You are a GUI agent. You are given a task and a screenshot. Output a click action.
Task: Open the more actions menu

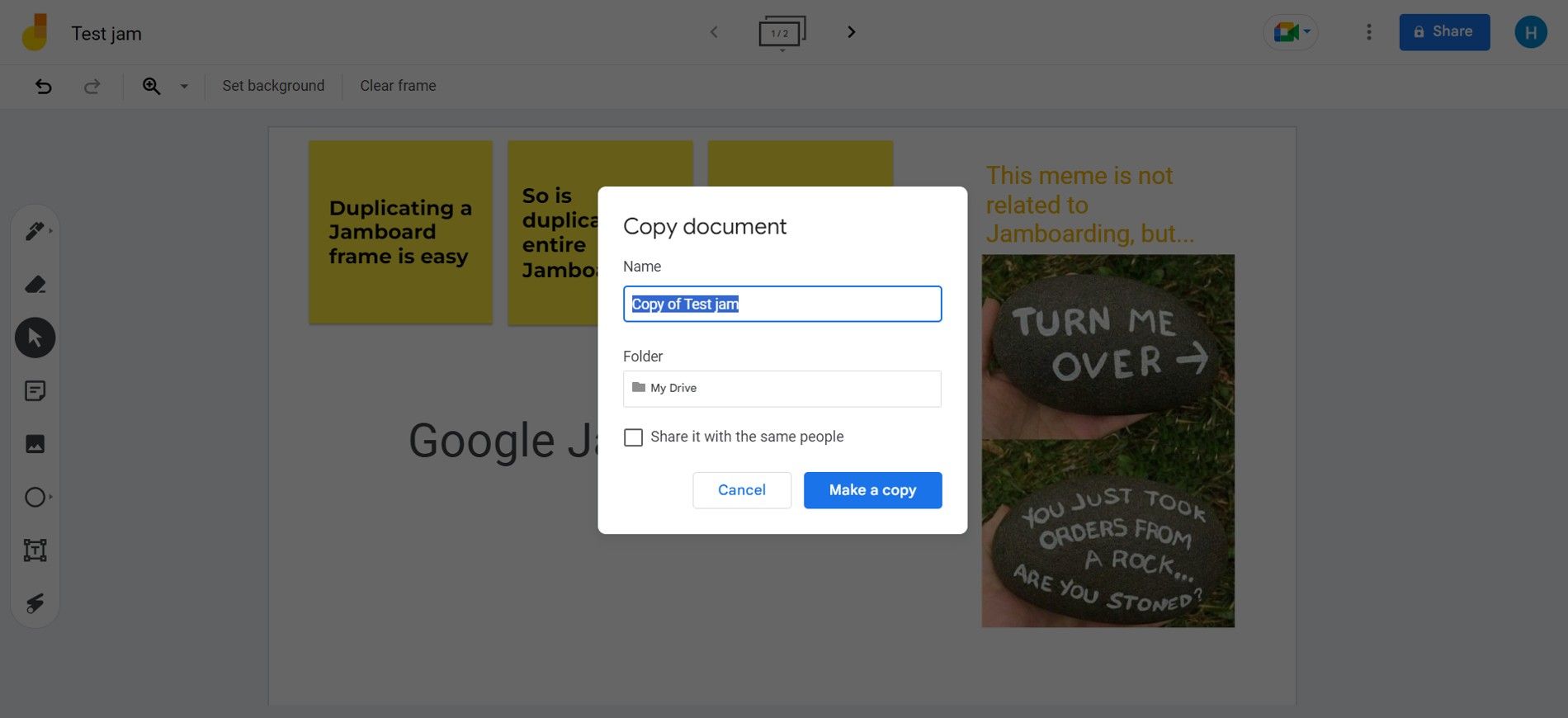[x=1368, y=32]
